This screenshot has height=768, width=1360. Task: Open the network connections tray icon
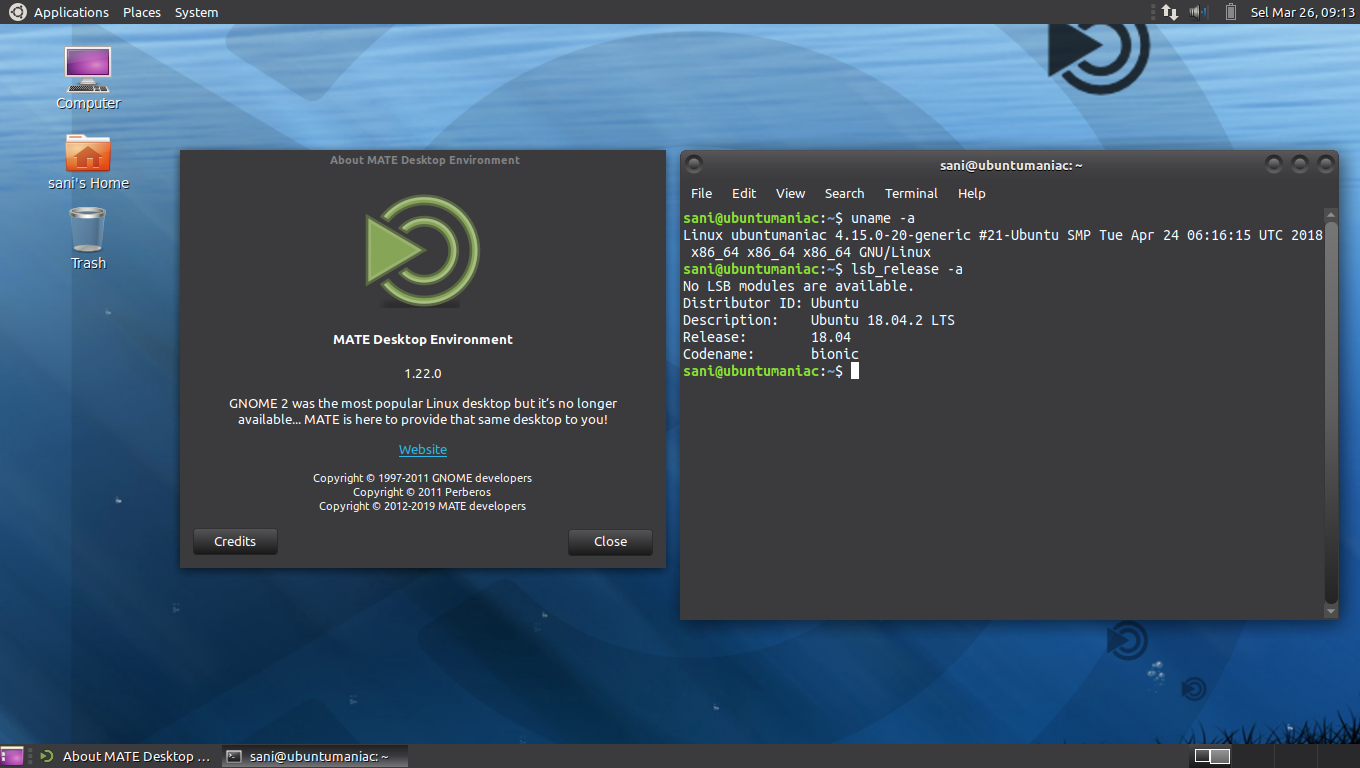point(1169,12)
